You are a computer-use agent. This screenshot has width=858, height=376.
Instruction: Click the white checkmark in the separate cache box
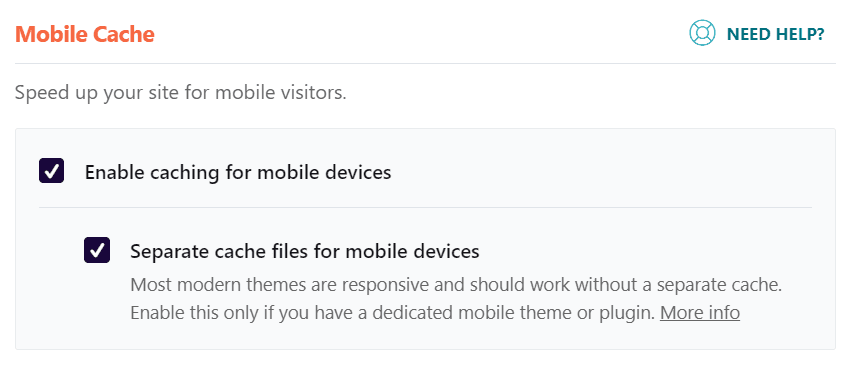[x=97, y=251]
